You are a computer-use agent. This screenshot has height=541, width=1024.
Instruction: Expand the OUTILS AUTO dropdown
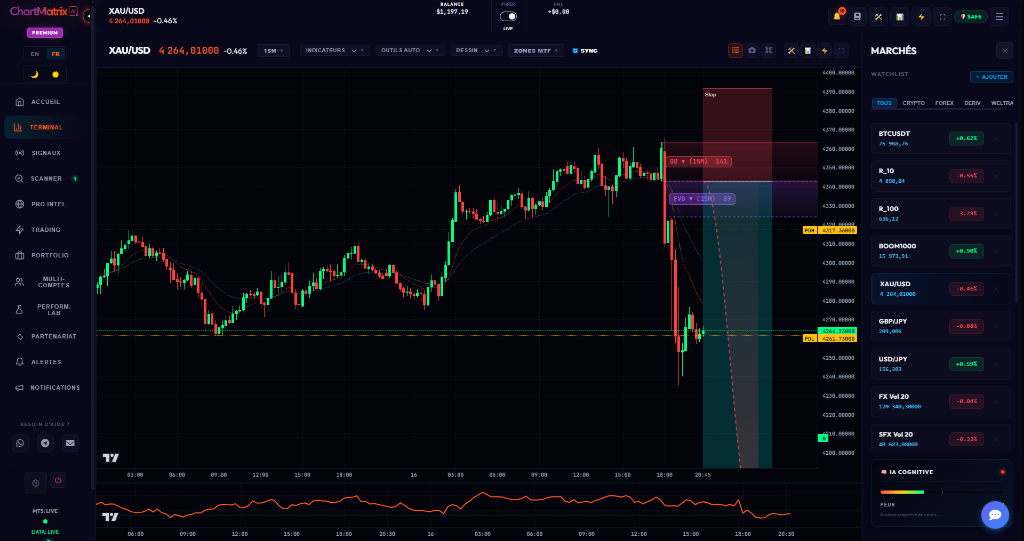pos(410,50)
